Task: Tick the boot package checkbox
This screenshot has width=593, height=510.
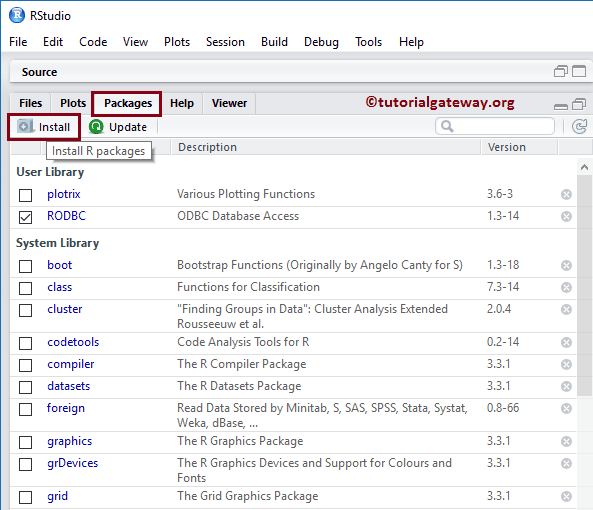Action: pyautogui.click(x=25, y=266)
